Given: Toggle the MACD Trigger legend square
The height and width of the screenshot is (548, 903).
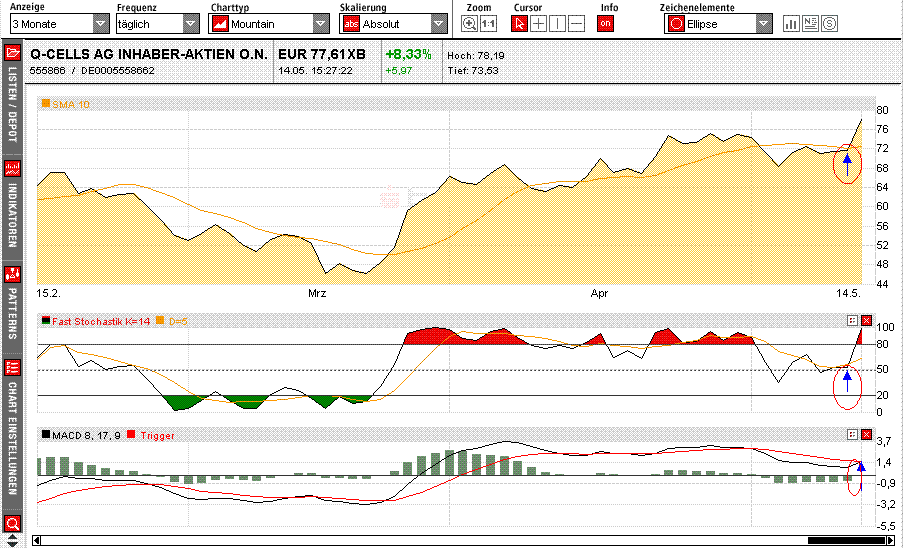Looking at the screenshot, I should 131,434.
